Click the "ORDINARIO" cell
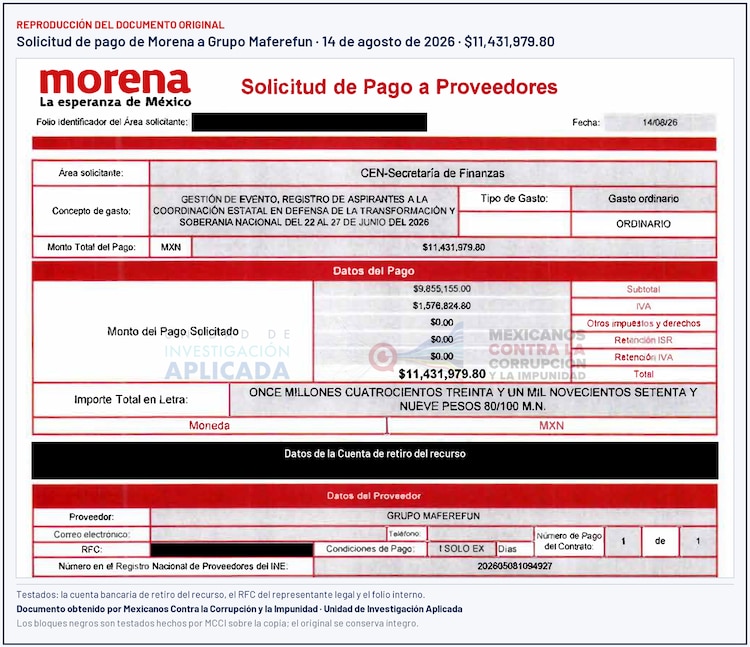This screenshot has width=750, height=647. 643,224
